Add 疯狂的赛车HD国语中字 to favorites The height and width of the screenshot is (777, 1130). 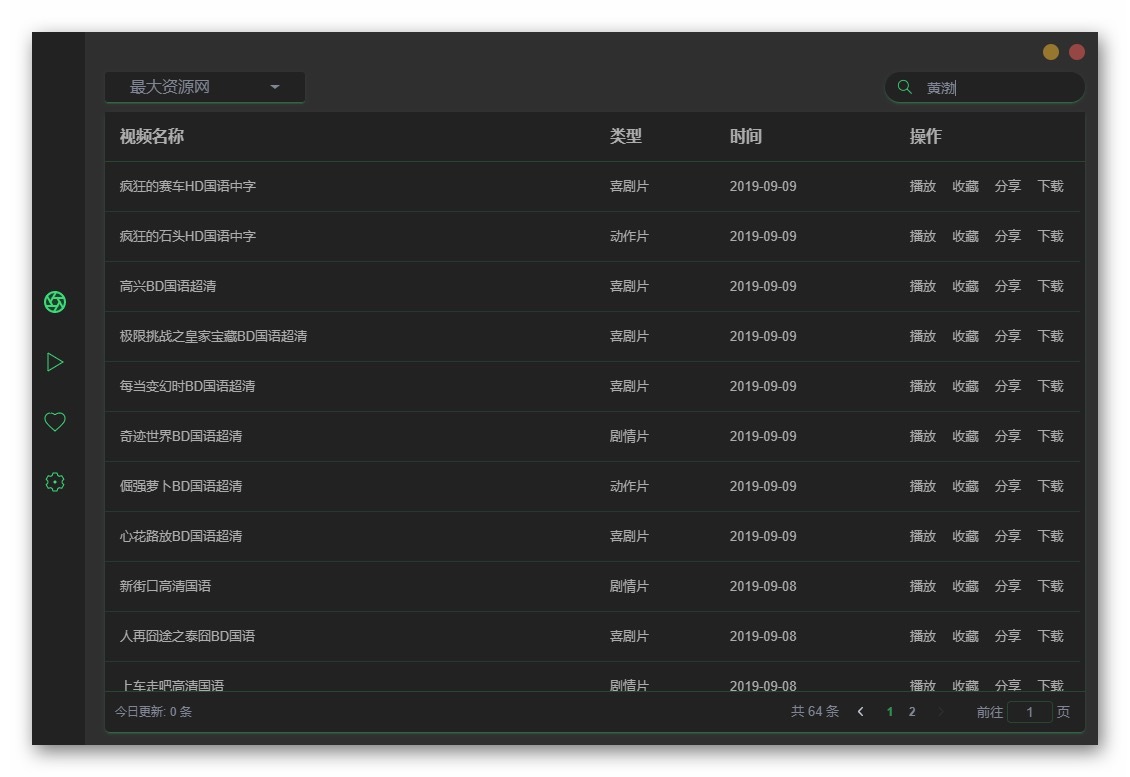point(965,187)
